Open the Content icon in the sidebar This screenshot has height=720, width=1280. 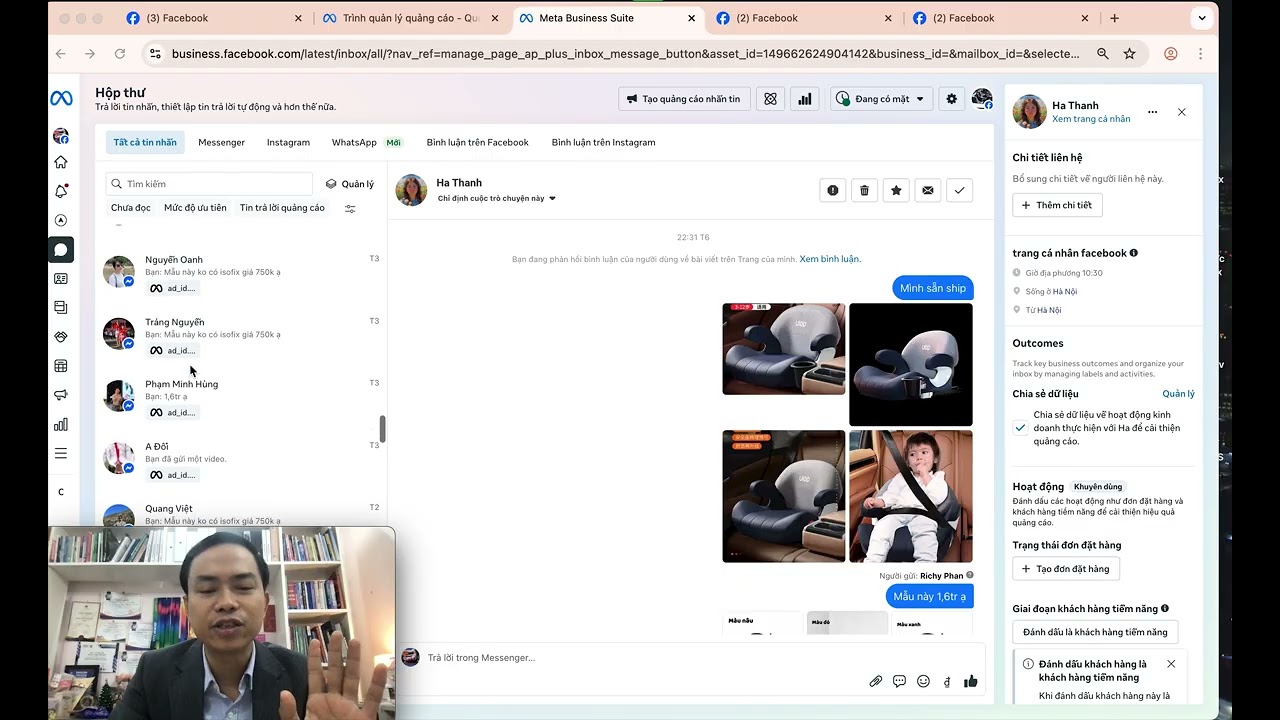point(61,308)
